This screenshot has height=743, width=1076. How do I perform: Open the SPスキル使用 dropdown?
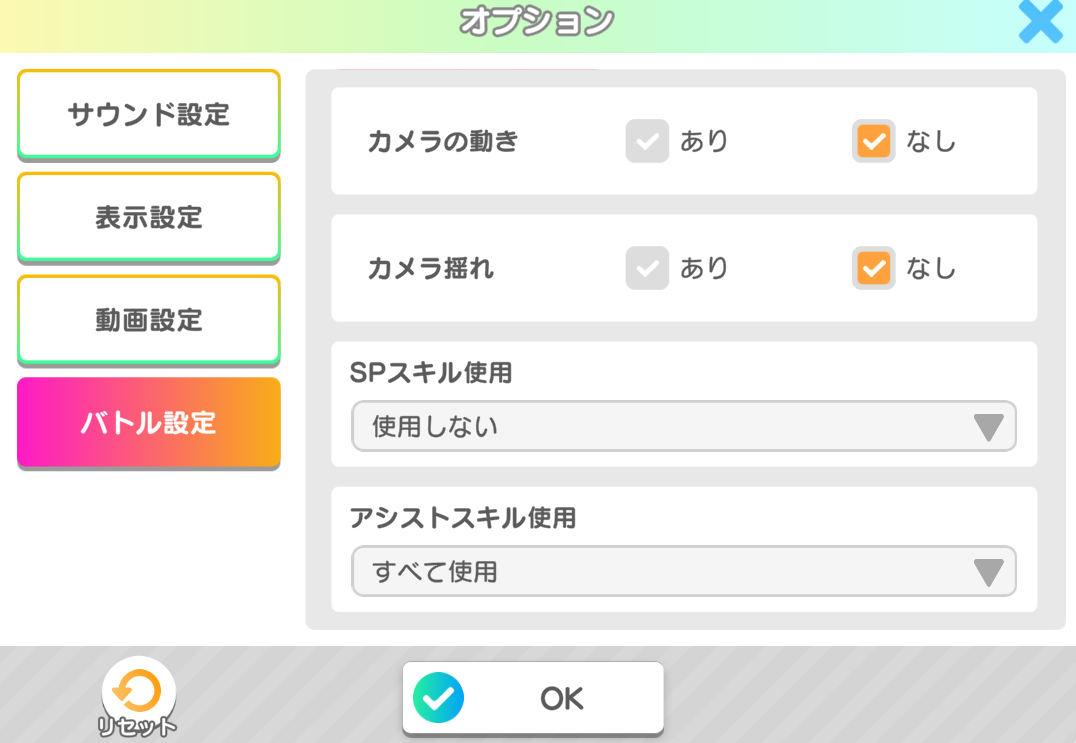point(660,427)
